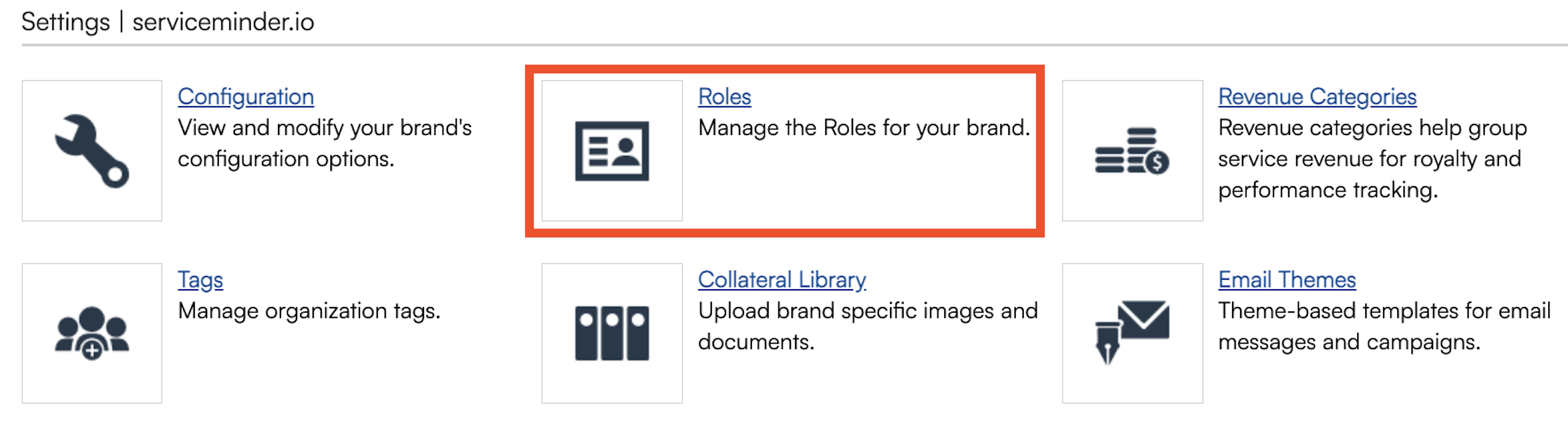Screen dimensions: 1568x423
Task: Click the 'Revenue categories help group' description
Action: pyautogui.click(x=1372, y=128)
